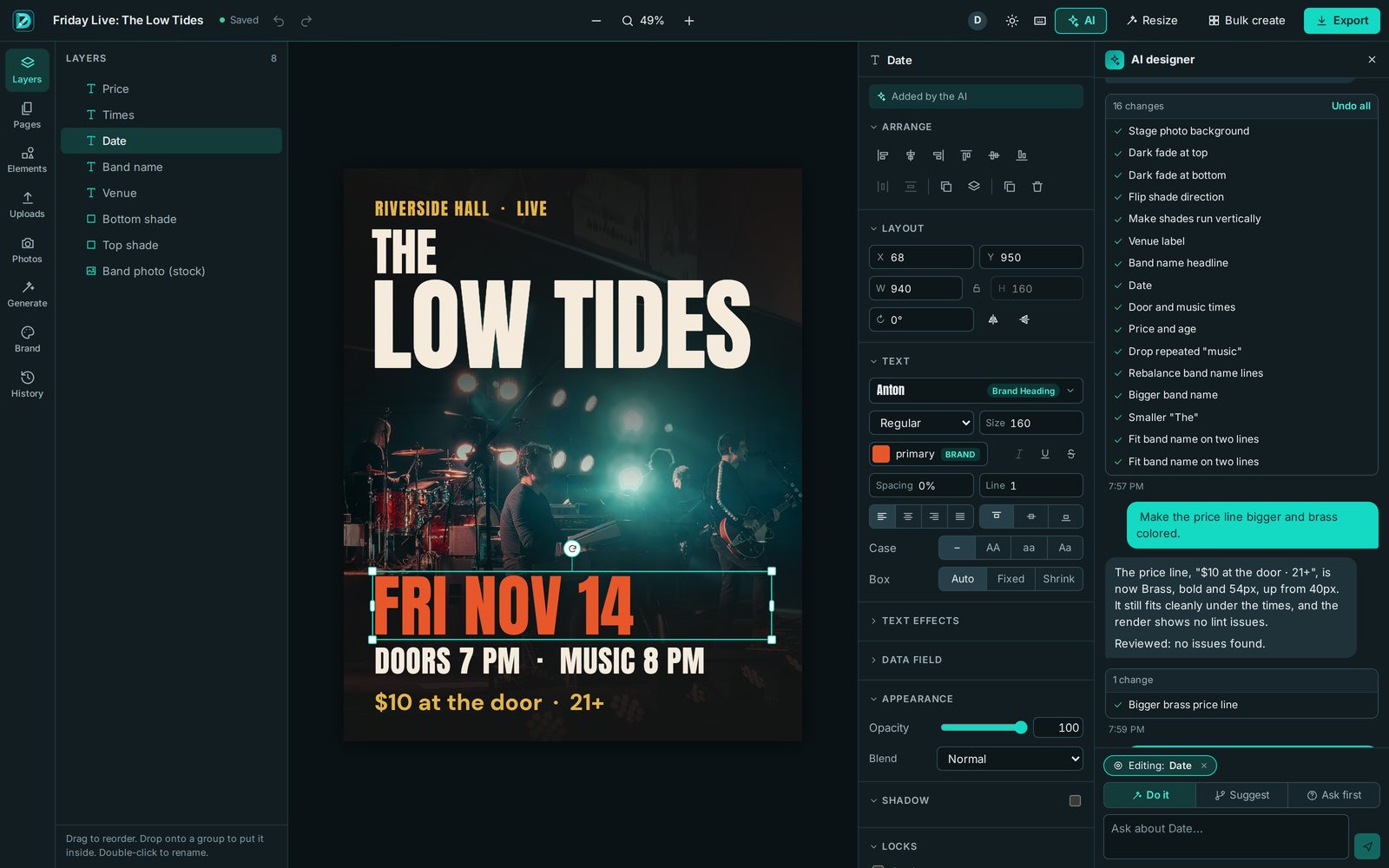This screenshot has height=868, width=1389.
Task: Click the undo arrow in top bar
Action: 279,21
